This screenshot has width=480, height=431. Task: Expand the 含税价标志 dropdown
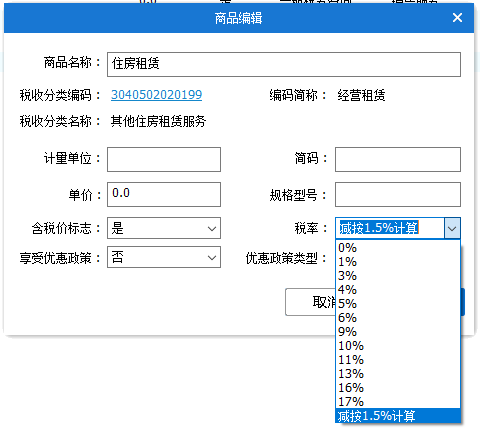[164, 228]
